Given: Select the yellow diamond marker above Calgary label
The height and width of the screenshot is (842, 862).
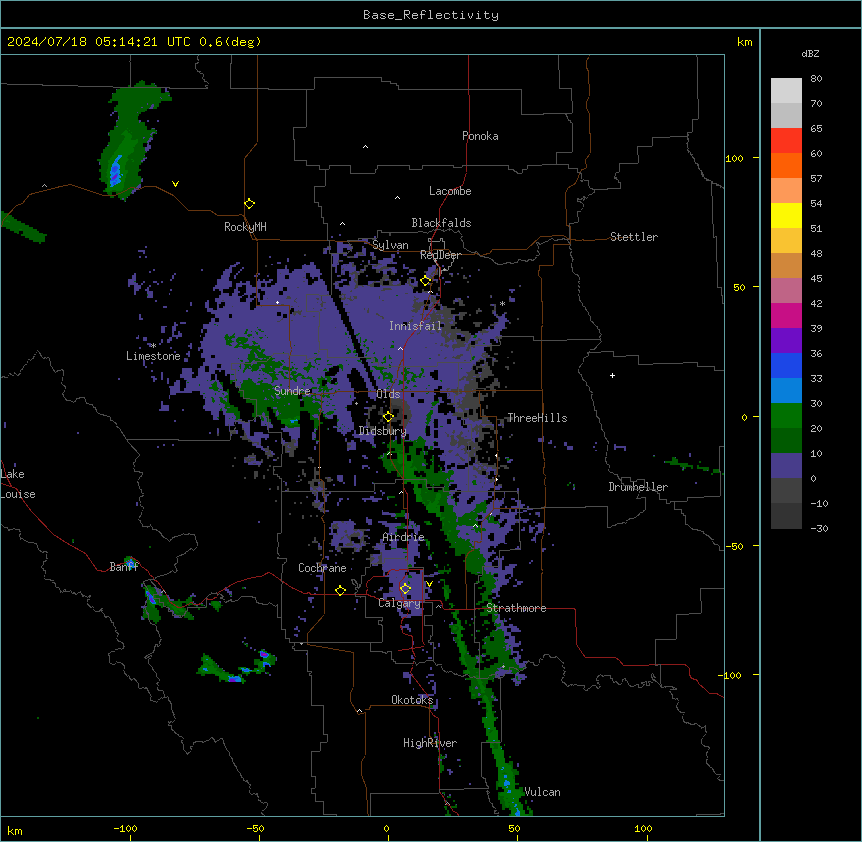Looking at the screenshot, I should pyautogui.click(x=405, y=589).
